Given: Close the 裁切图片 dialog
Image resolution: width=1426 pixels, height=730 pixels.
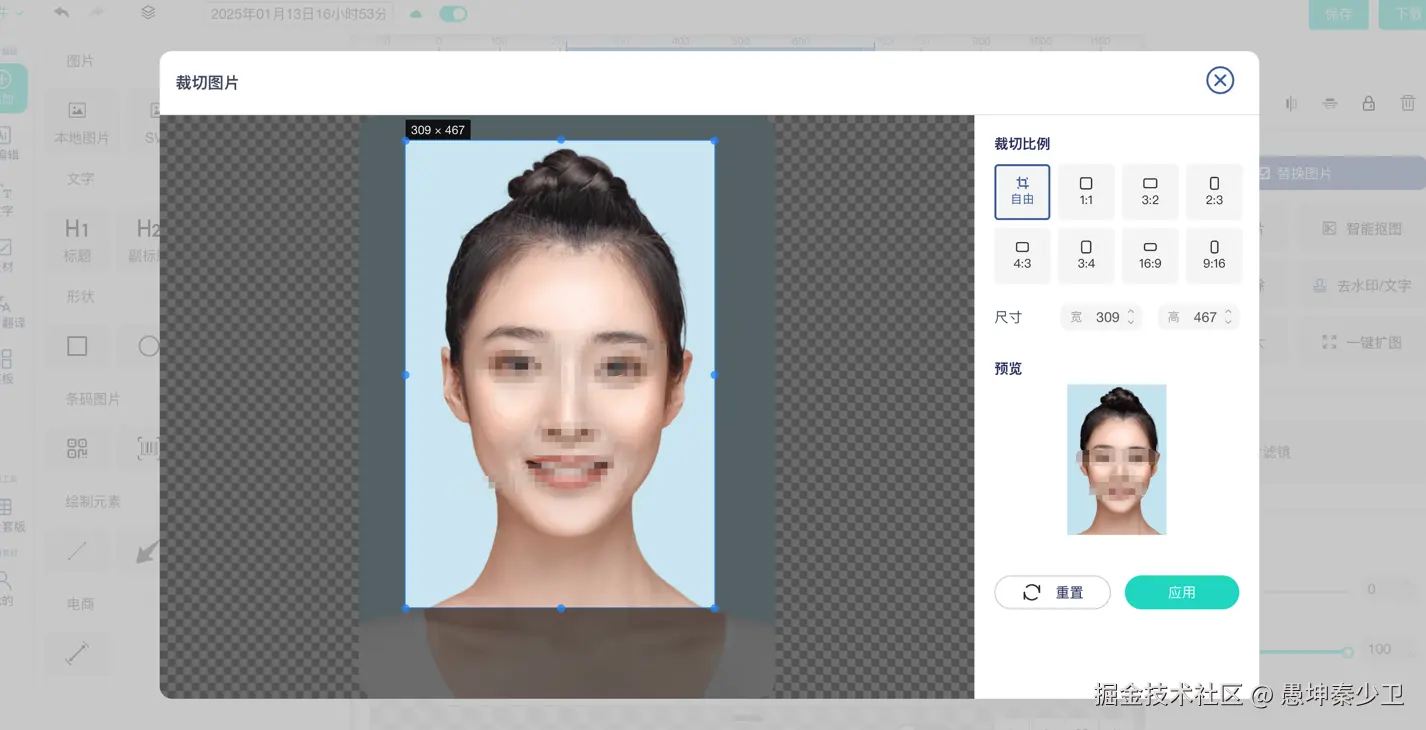Looking at the screenshot, I should click(x=1220, y=80).
